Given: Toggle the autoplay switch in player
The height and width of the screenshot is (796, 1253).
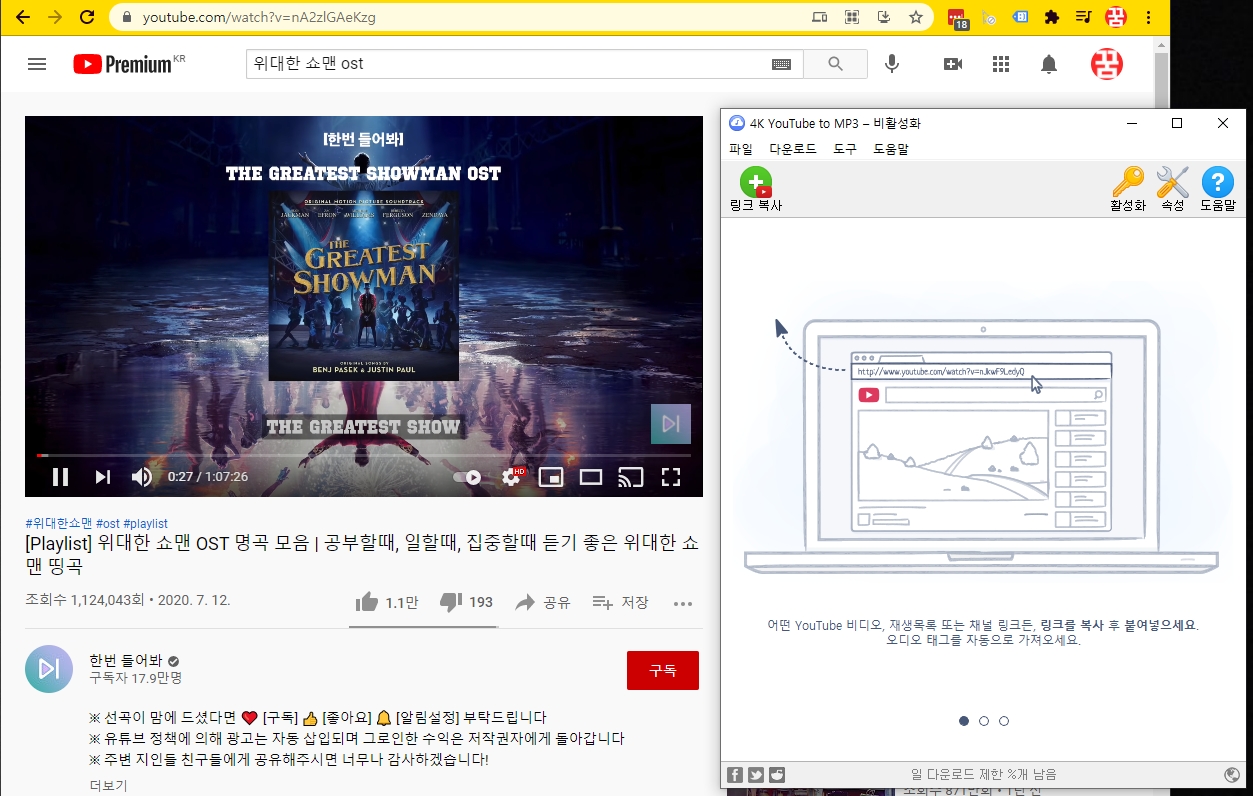Looking at the screenshot, I should pos(467,477).
